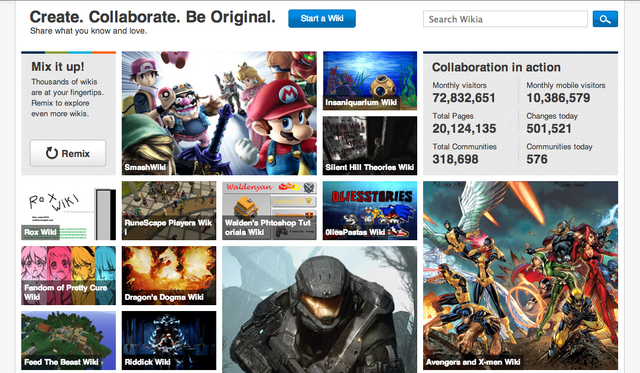Open the SmashWiki thumbnail

click(x=219, y=113)
